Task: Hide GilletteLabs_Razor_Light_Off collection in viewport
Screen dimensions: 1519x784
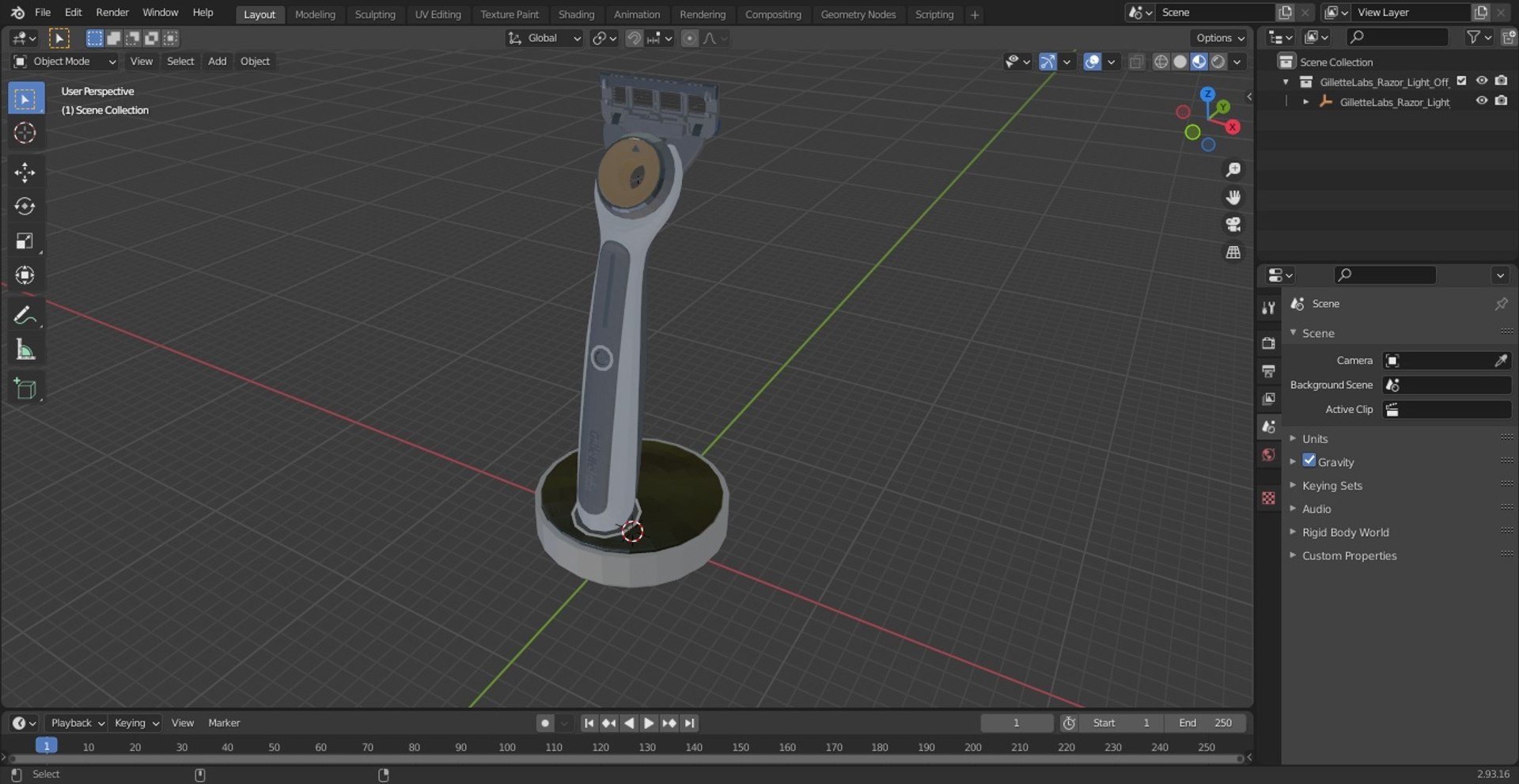Action: coord(1481,81)
